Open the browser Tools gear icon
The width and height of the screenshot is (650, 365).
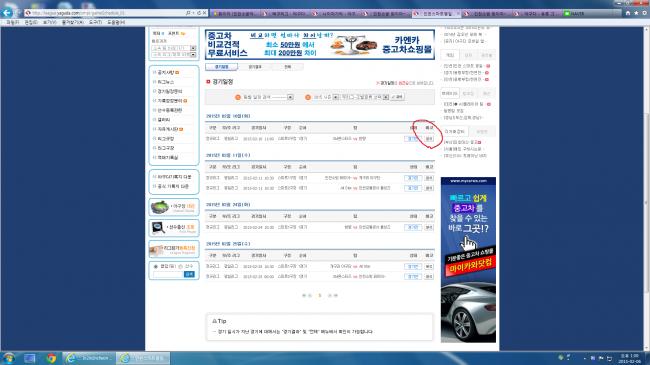645,13
